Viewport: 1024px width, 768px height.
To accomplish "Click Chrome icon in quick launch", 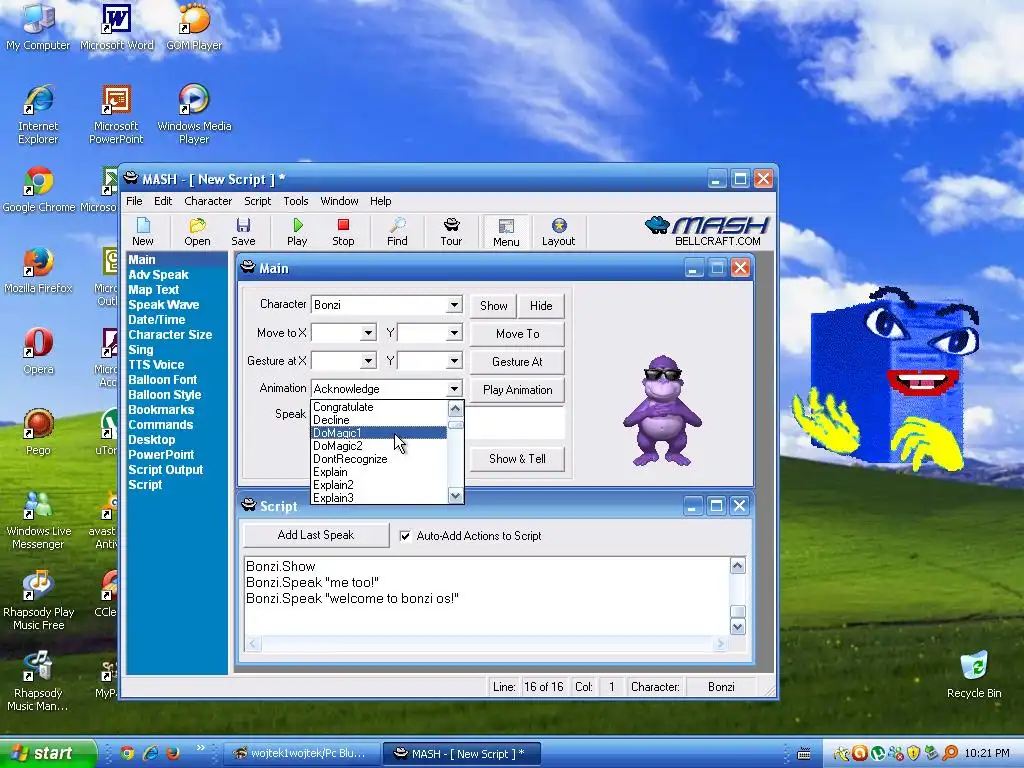I will [x=127, y=753].
